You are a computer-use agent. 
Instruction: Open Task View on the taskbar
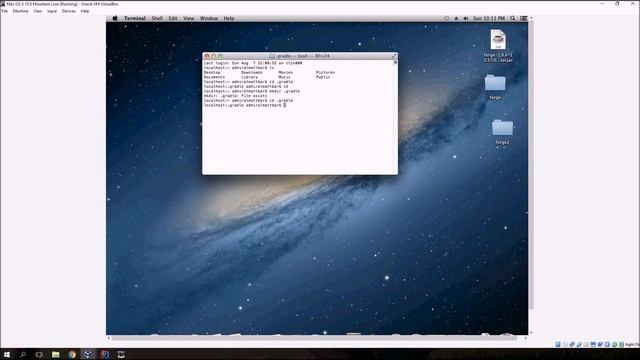[39, 354]
